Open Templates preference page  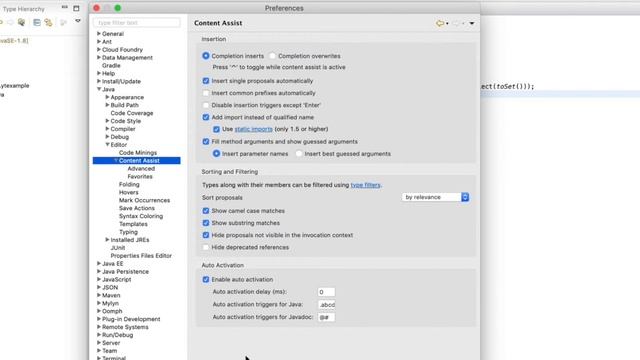pos(133,224)
